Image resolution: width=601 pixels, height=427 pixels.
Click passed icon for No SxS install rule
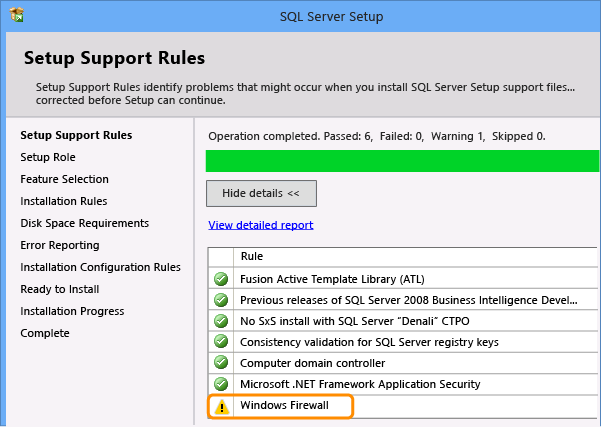(x=220, y=321)
